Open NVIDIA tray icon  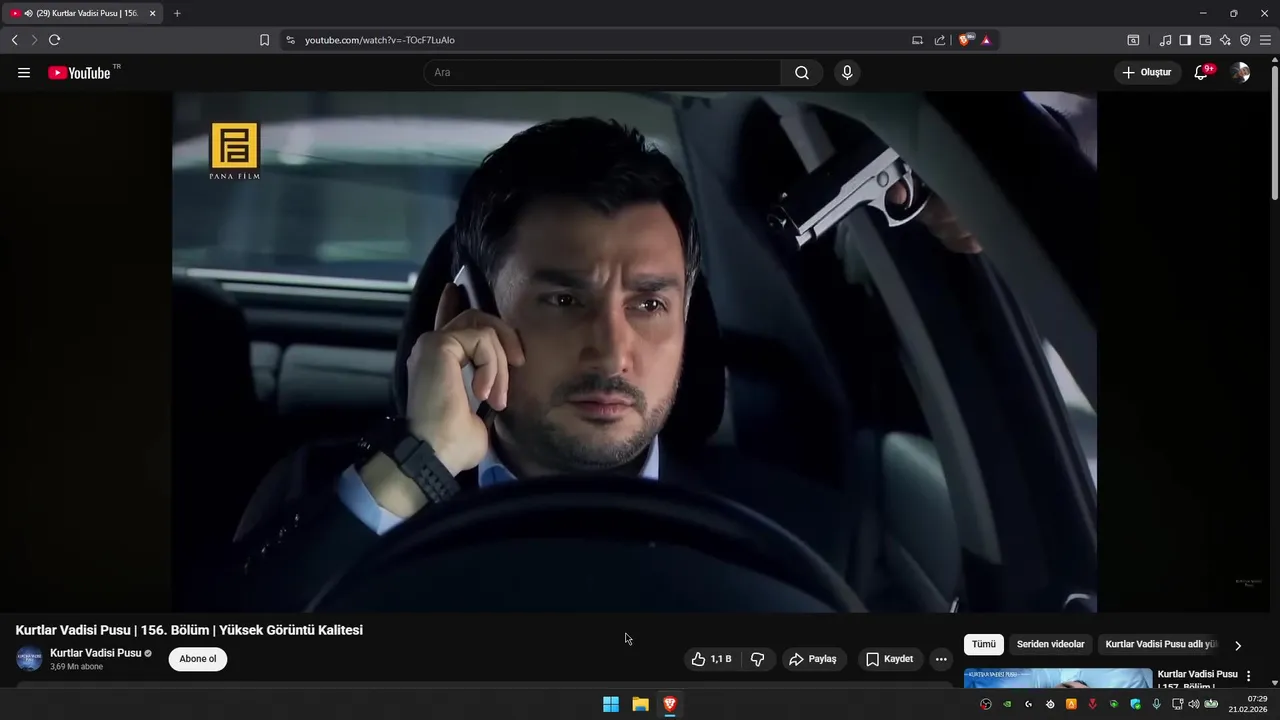(1007, 704)
